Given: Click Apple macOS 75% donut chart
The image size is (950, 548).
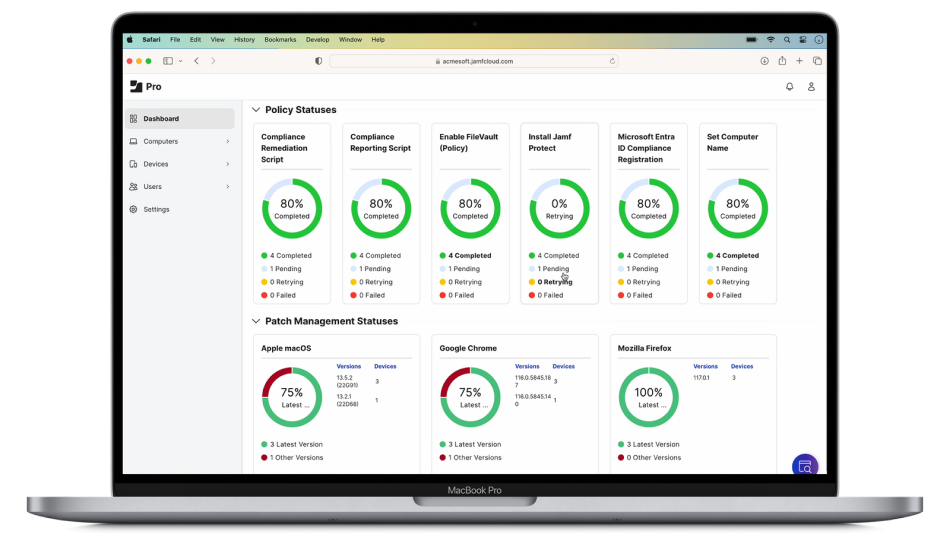Looking at the screenshot, I should [291, 398].
